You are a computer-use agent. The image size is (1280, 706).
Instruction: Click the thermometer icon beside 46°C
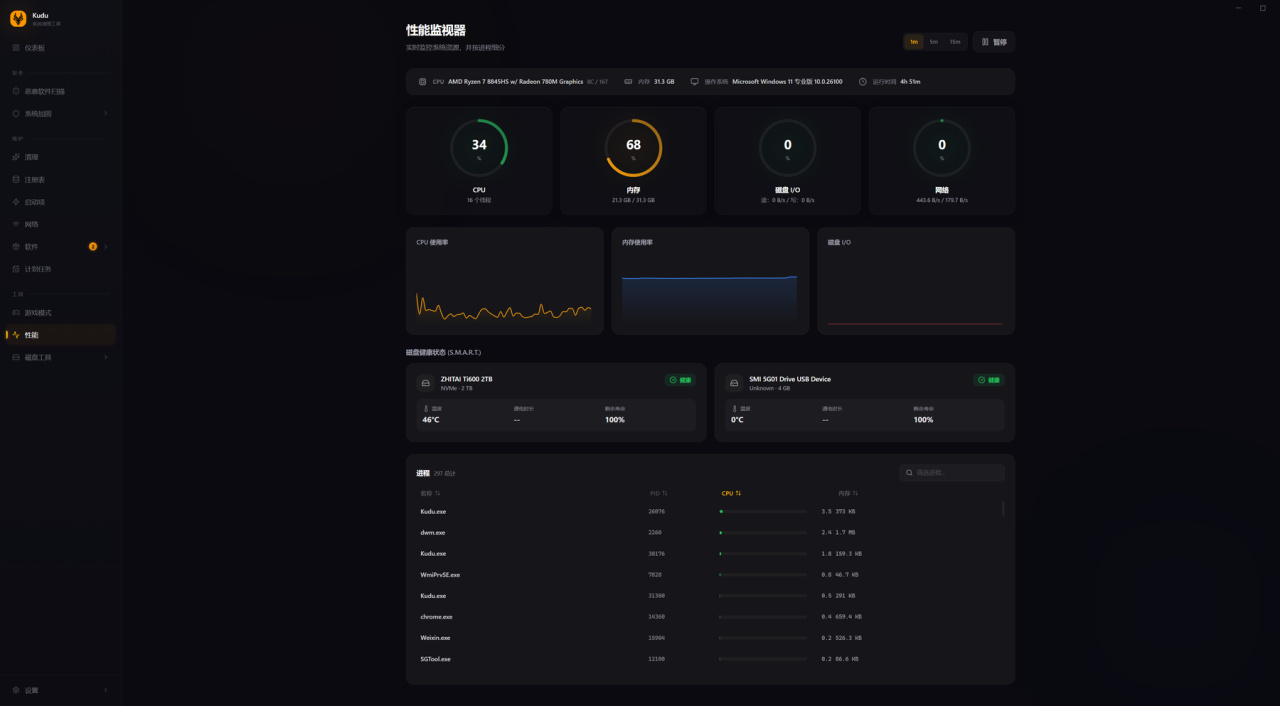coord(425,408)
